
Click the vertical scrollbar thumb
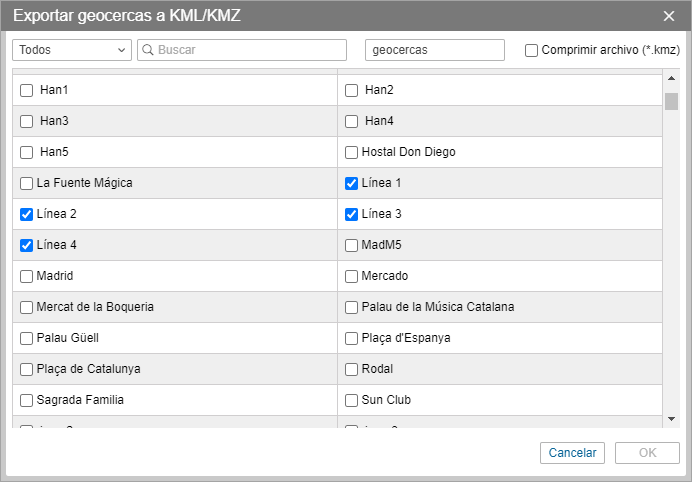click(672, 101)
